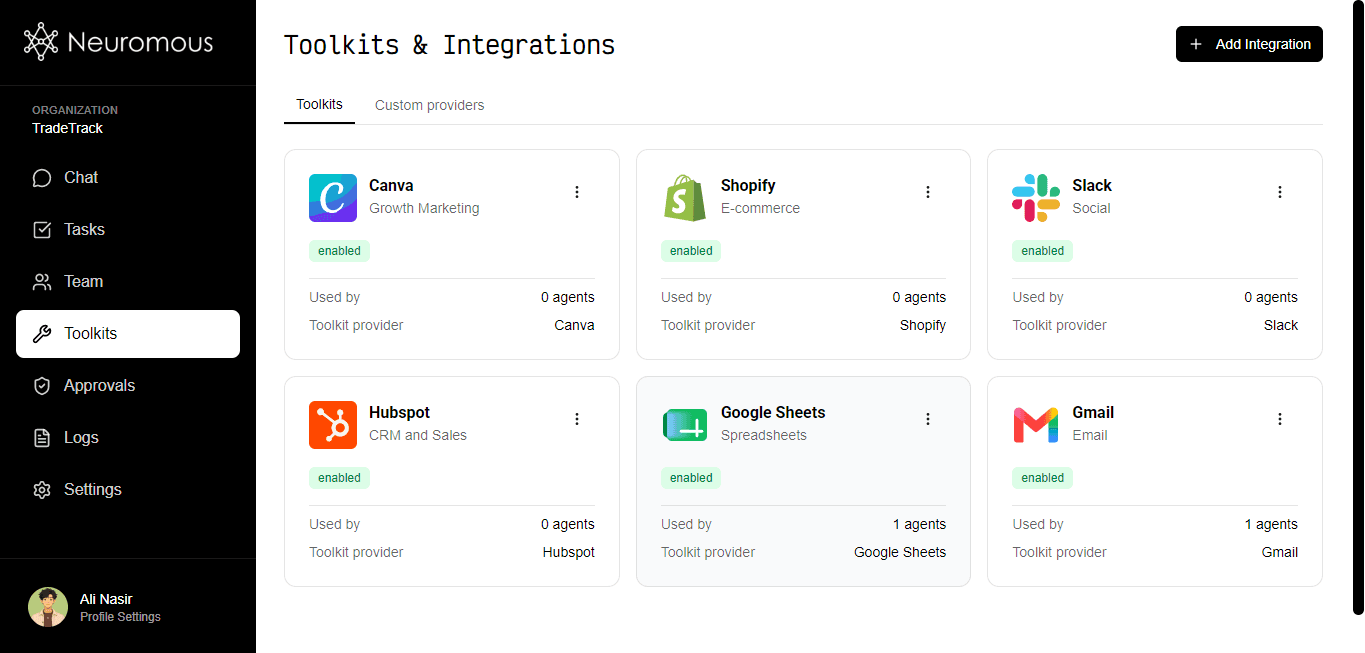The width and height of the screenshot is (1365, 653).
Task: Click the Canva card title
Action: (391, 185)
